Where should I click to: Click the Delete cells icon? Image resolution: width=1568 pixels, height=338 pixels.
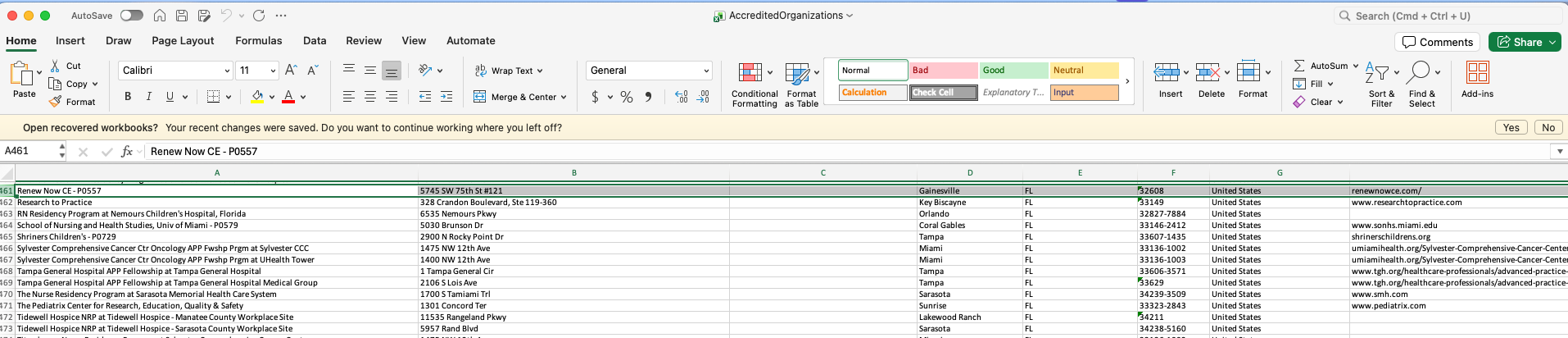1208,73
